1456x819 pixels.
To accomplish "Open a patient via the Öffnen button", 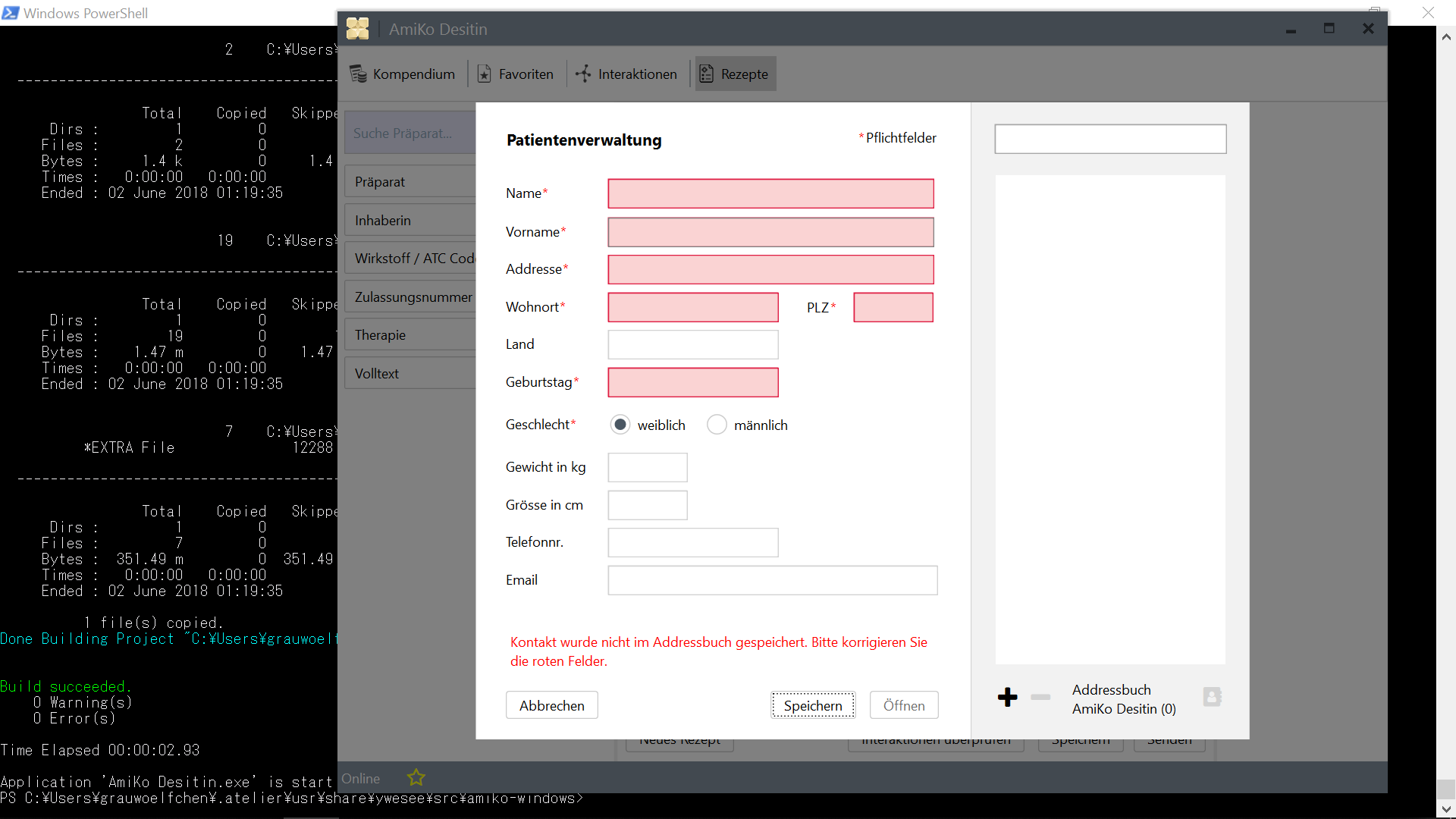I will click(904, 705).
